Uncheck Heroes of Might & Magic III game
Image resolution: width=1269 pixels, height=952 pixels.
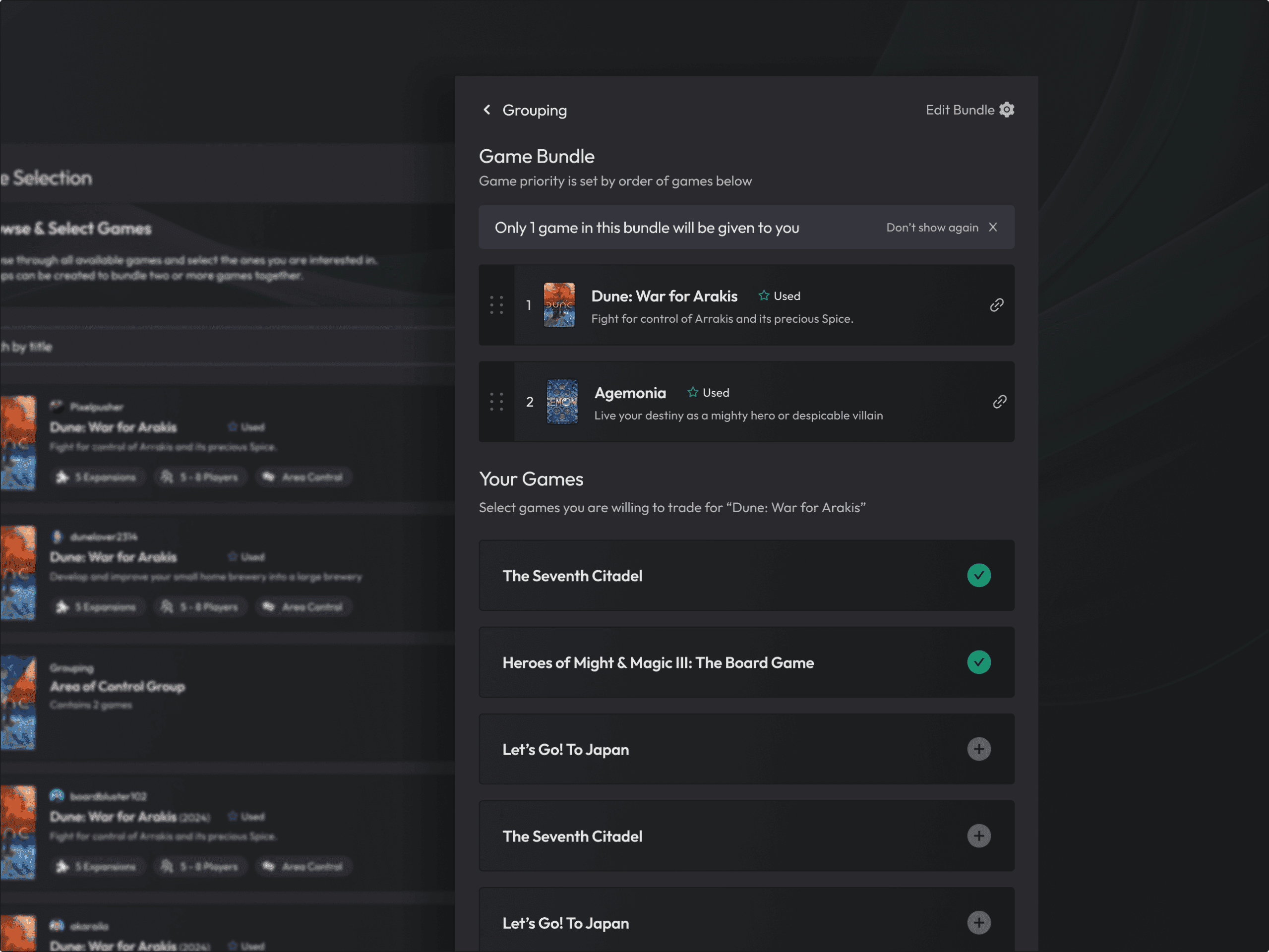pos(979,662)
